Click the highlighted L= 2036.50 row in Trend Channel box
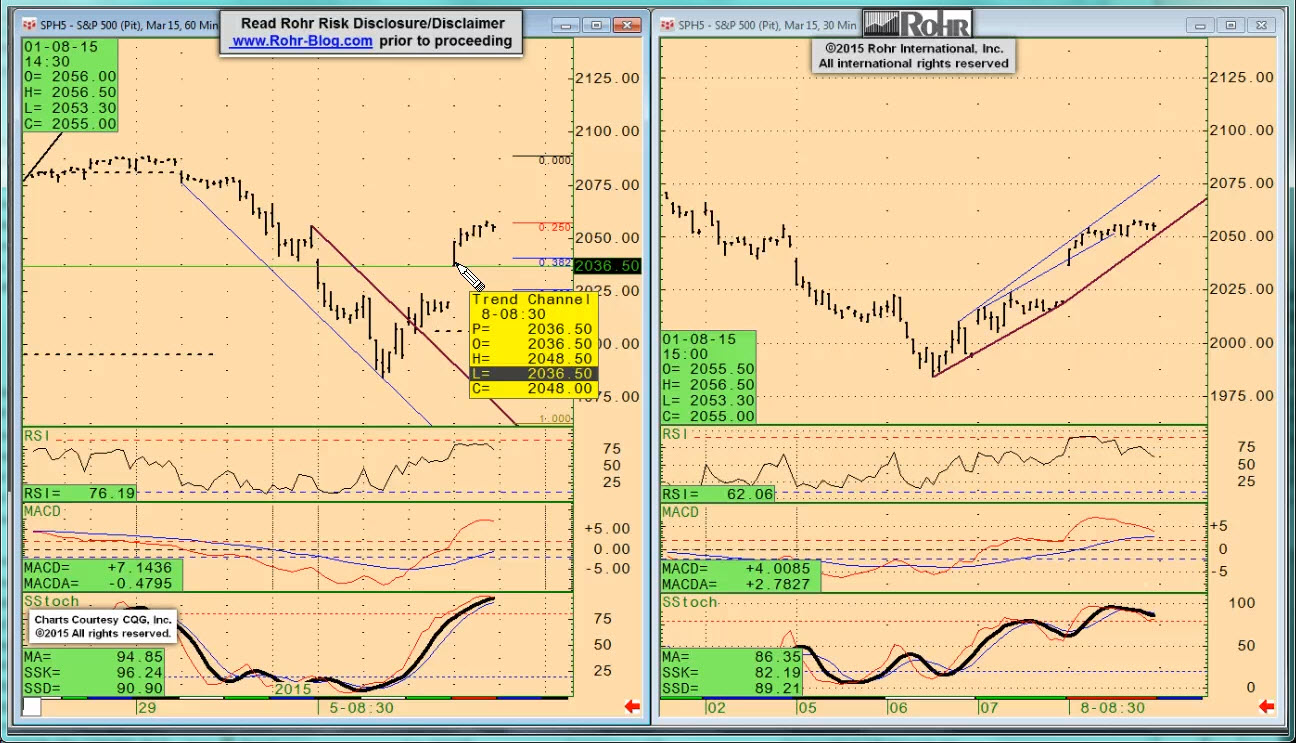 (533, 373)
